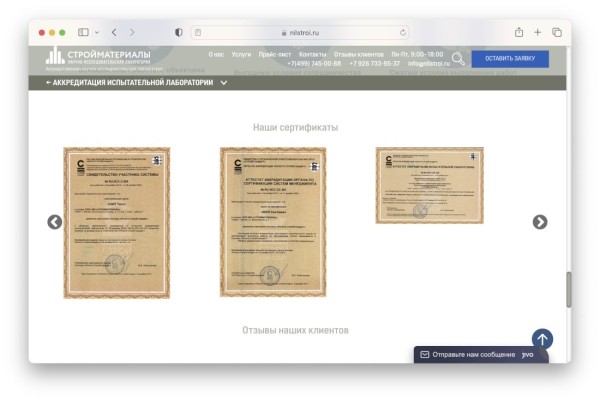Viewport: 600px width, 401px height.
Task: Open a new tab with plus icon
Action: 538,32
